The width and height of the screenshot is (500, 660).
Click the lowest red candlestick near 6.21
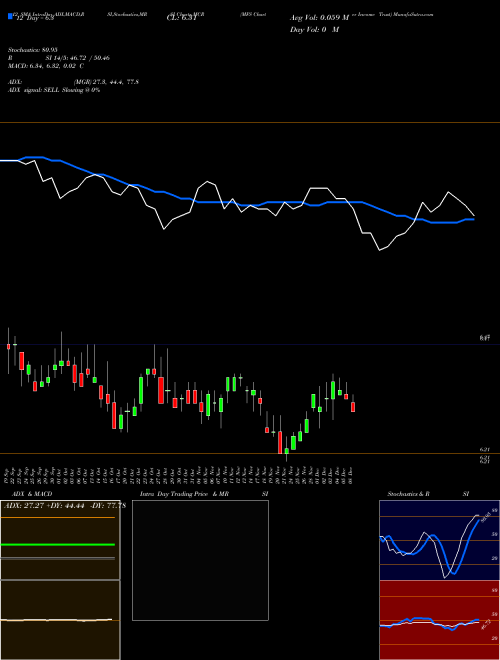tap(280, 442)
